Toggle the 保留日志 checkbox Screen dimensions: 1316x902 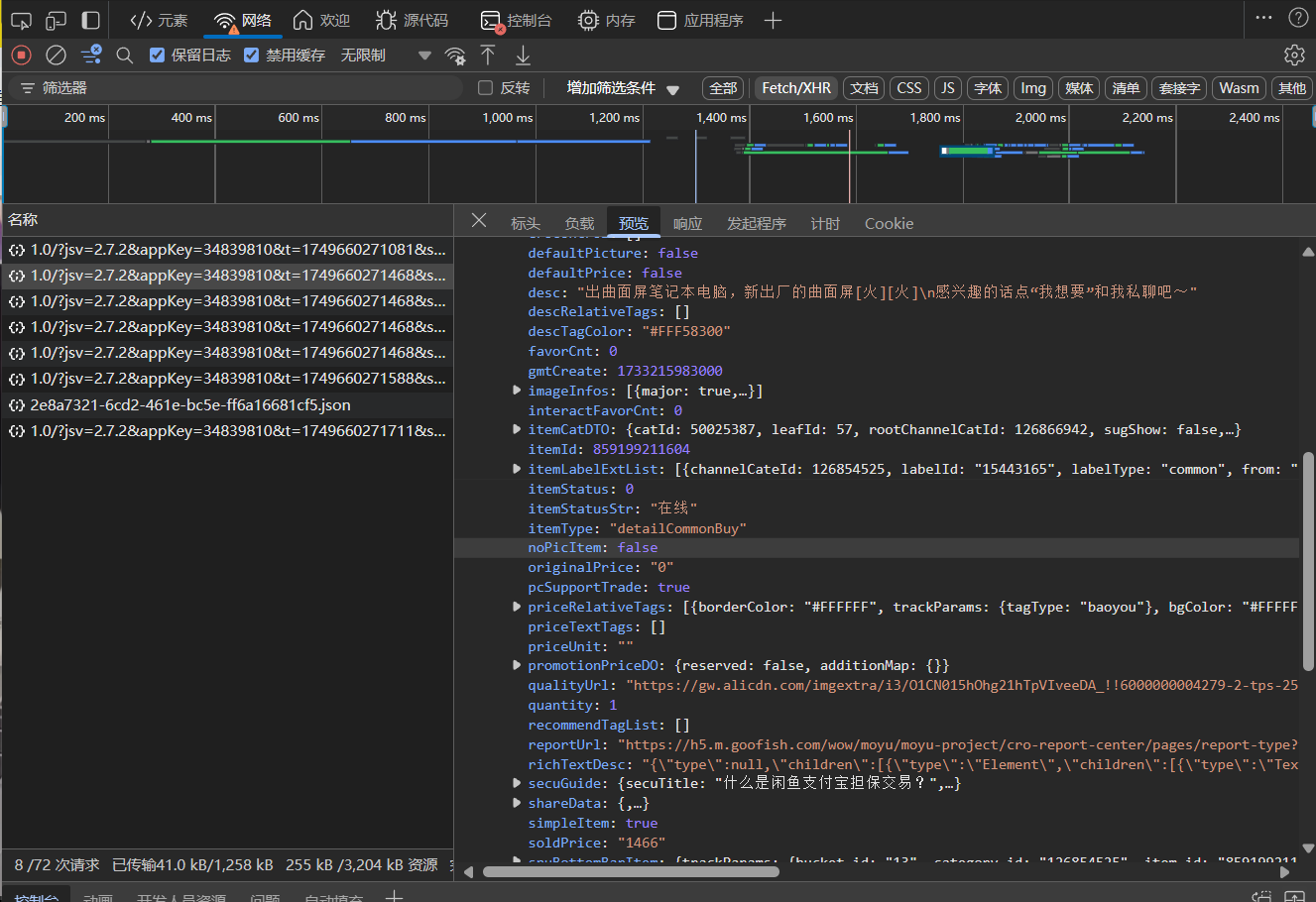(157, 56)
